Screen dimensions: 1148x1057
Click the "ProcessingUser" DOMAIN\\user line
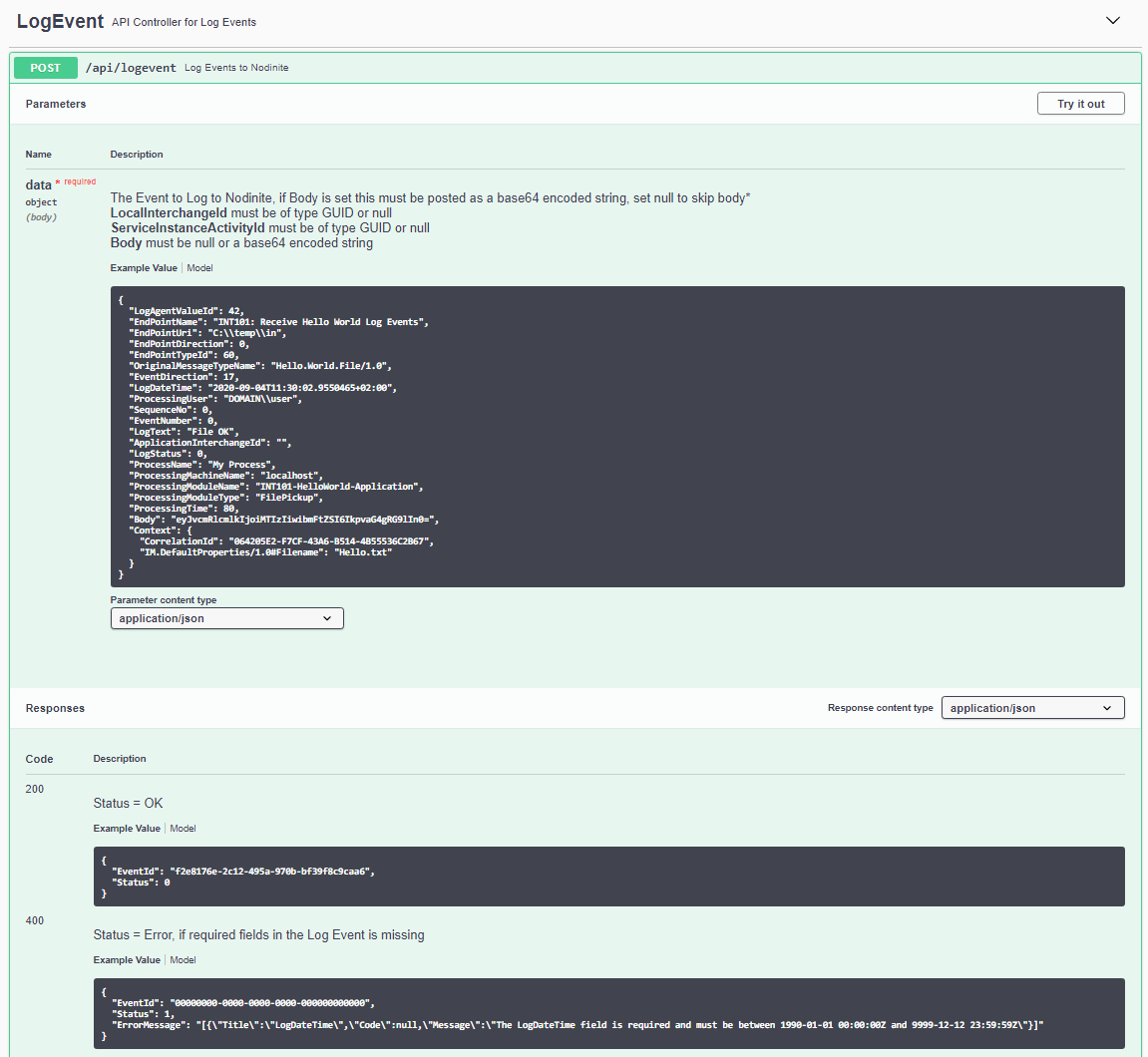[x=215, y=399]
